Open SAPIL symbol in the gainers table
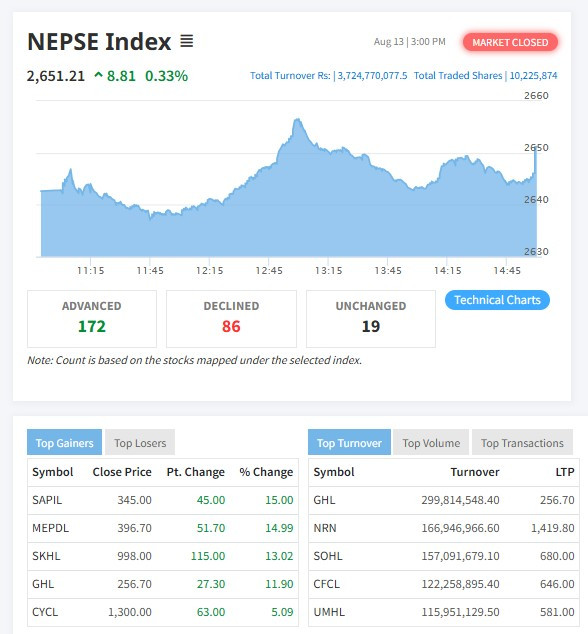 [x=47, y=500]
